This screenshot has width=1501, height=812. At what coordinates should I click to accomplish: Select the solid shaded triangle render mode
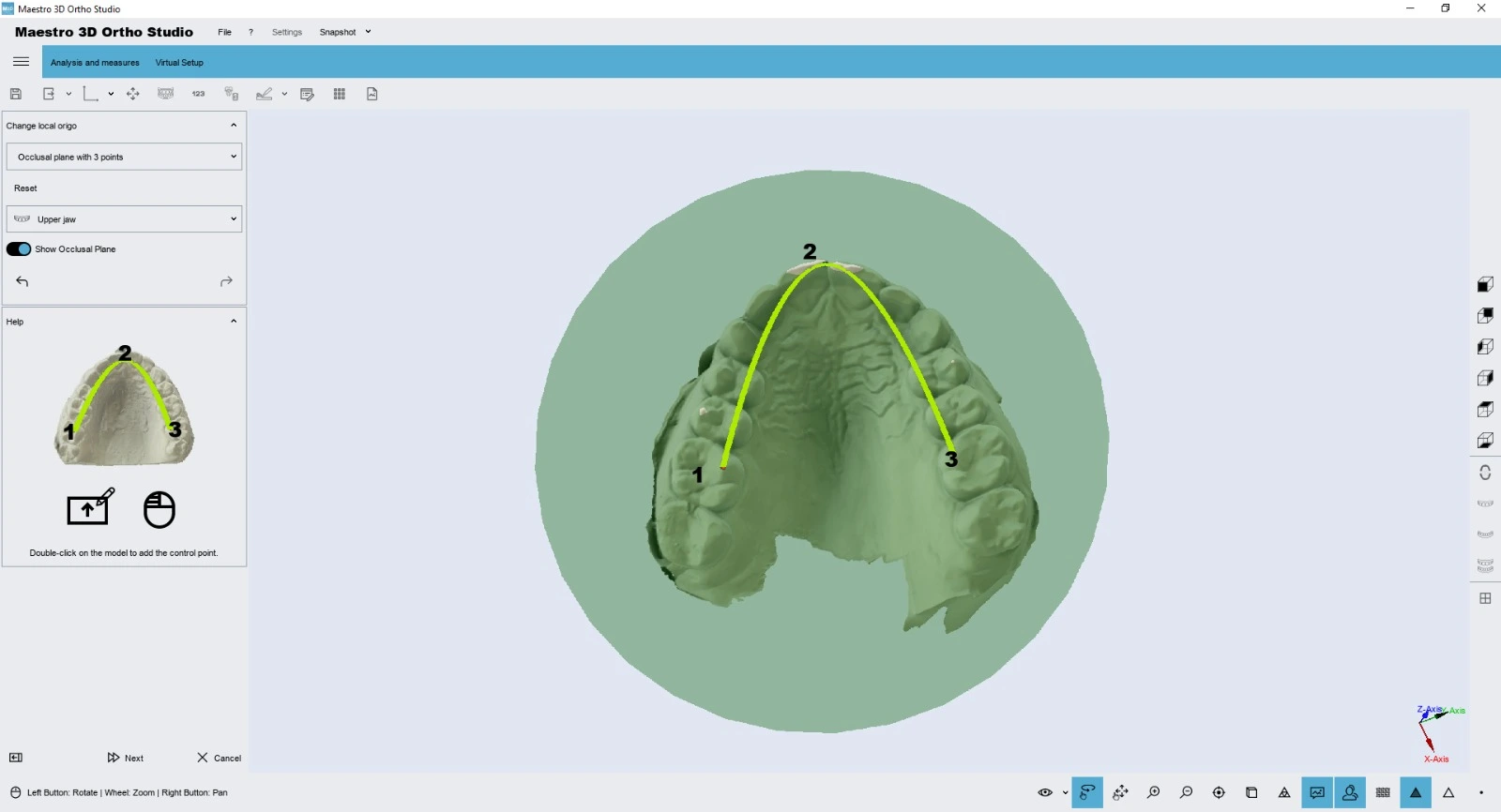(x=1416, y=792)
